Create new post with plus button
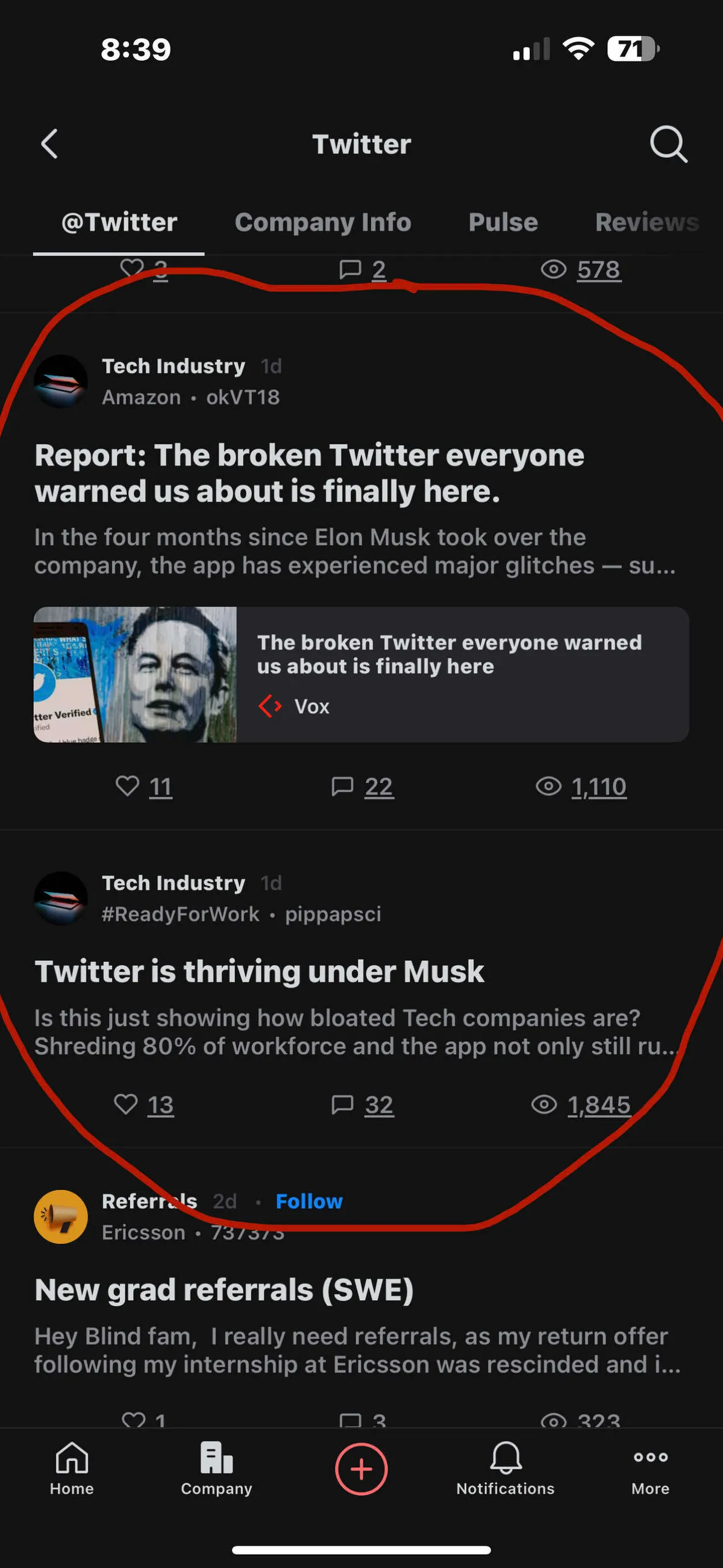723x1568 pixels. pyautogui.click(x=361, y=1469)
